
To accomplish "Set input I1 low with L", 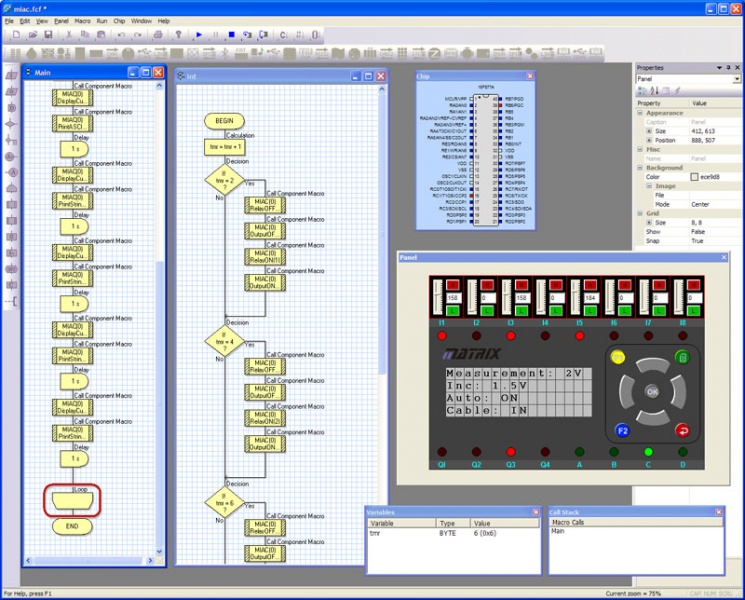I will 452,311.
